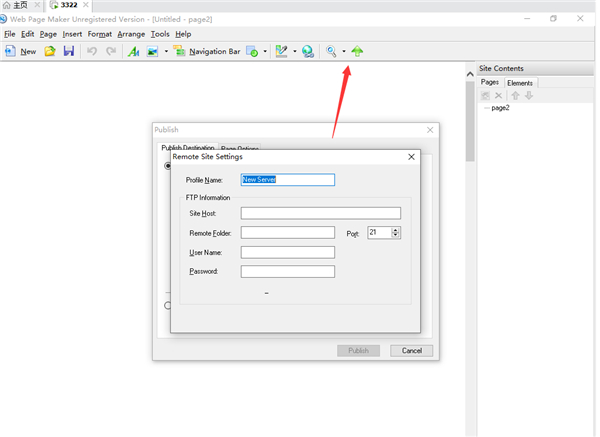This screenshot has width=600, height=437.
Task: Click the Insert Image toolbar icon
Action: coord(153,51)
